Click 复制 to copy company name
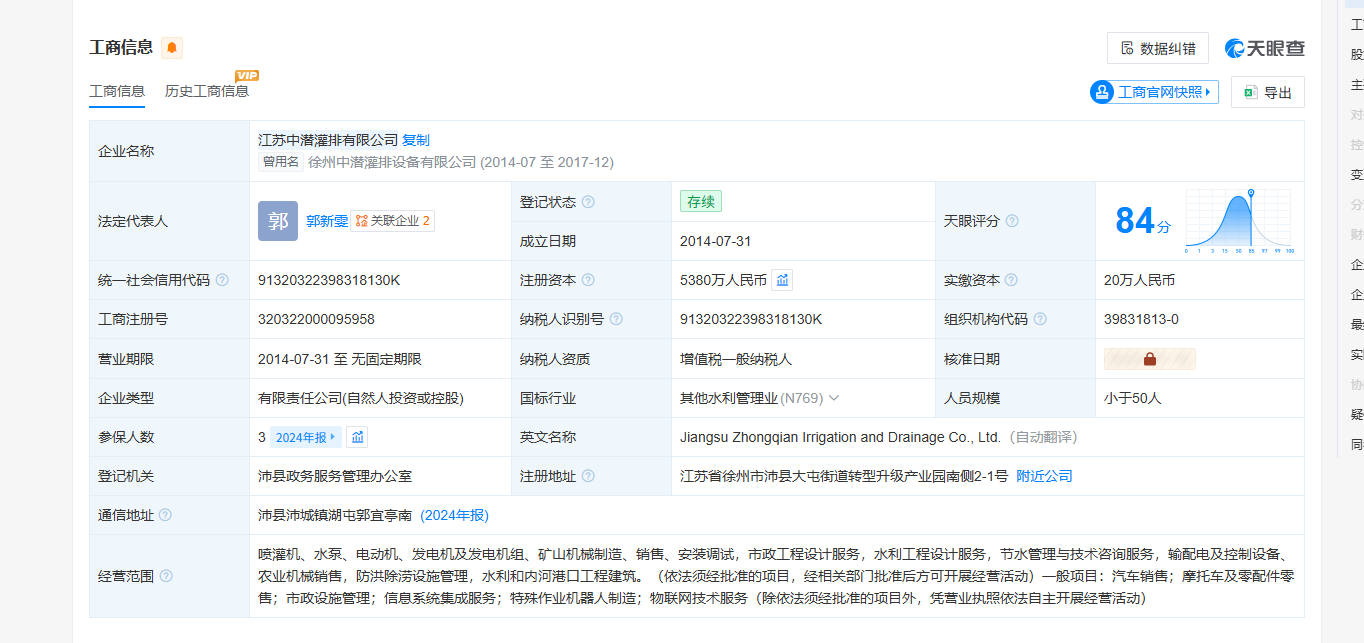 click(416, 140)
